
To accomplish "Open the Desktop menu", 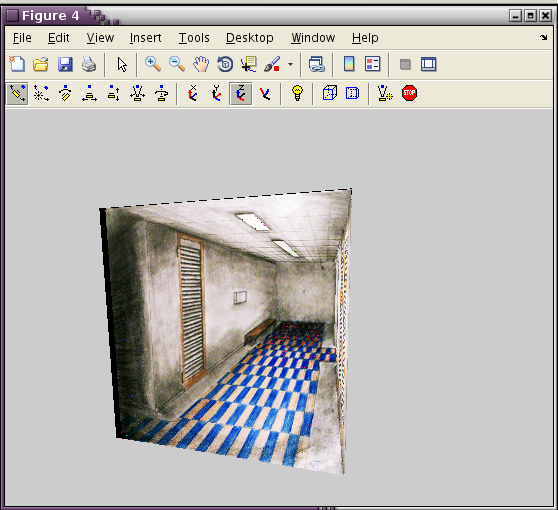I will pyautogui.click(x=250, y=38).
